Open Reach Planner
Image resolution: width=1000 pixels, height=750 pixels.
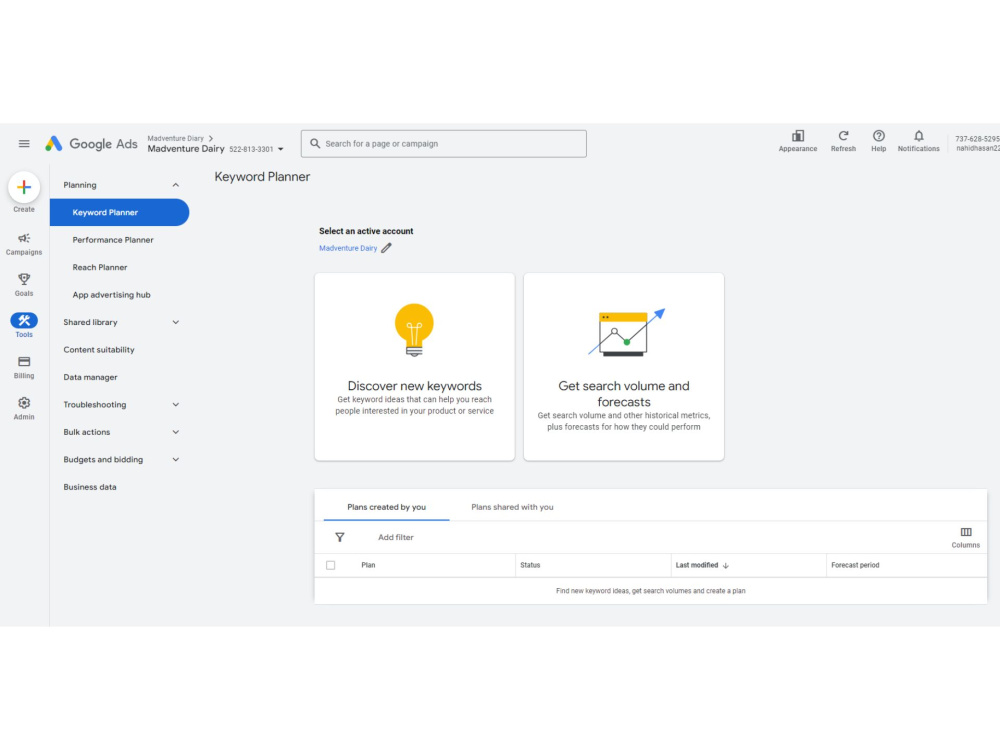pyautogui.click(x=99, y=267)
